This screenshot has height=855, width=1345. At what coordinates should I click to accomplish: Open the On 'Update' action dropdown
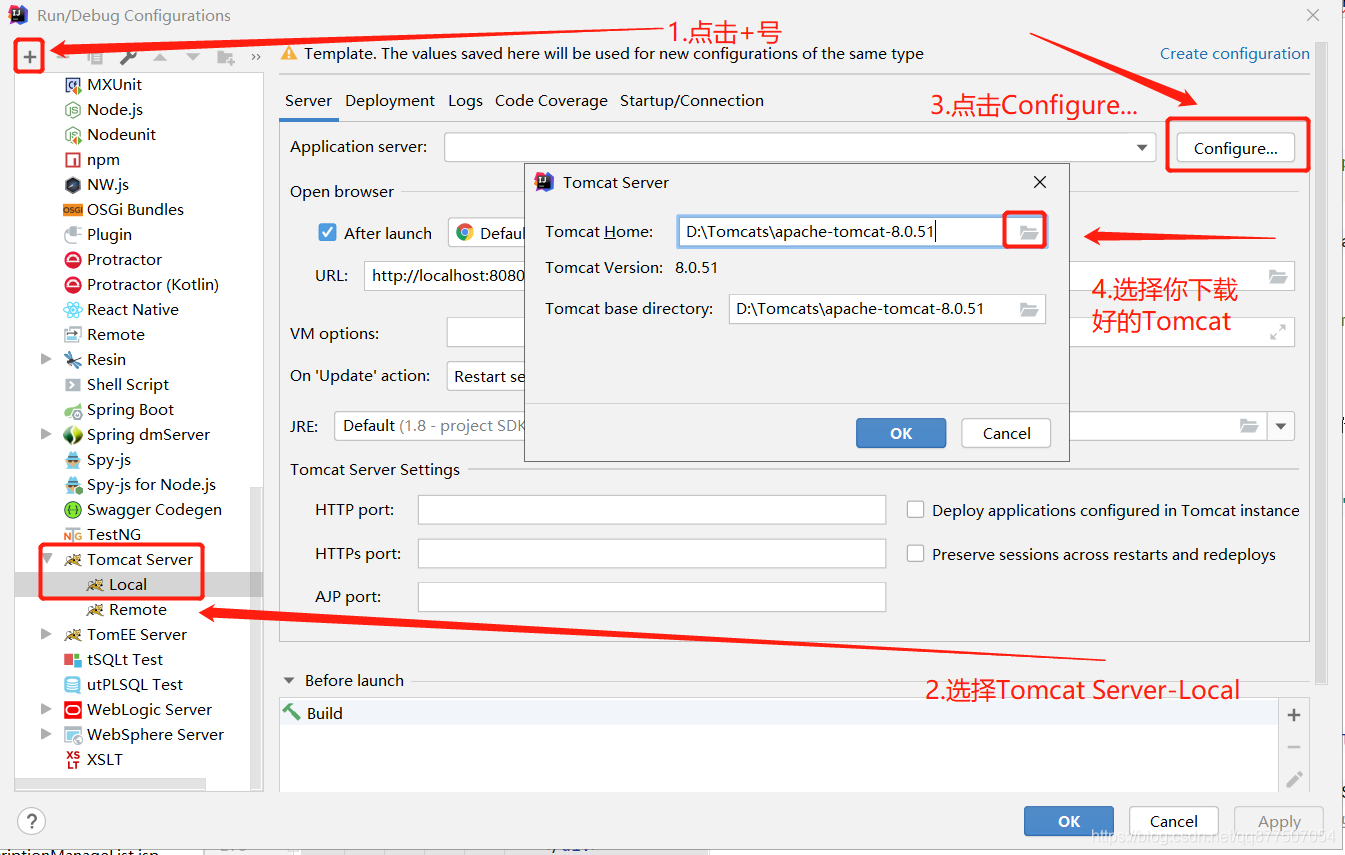(x=487, y=376)
